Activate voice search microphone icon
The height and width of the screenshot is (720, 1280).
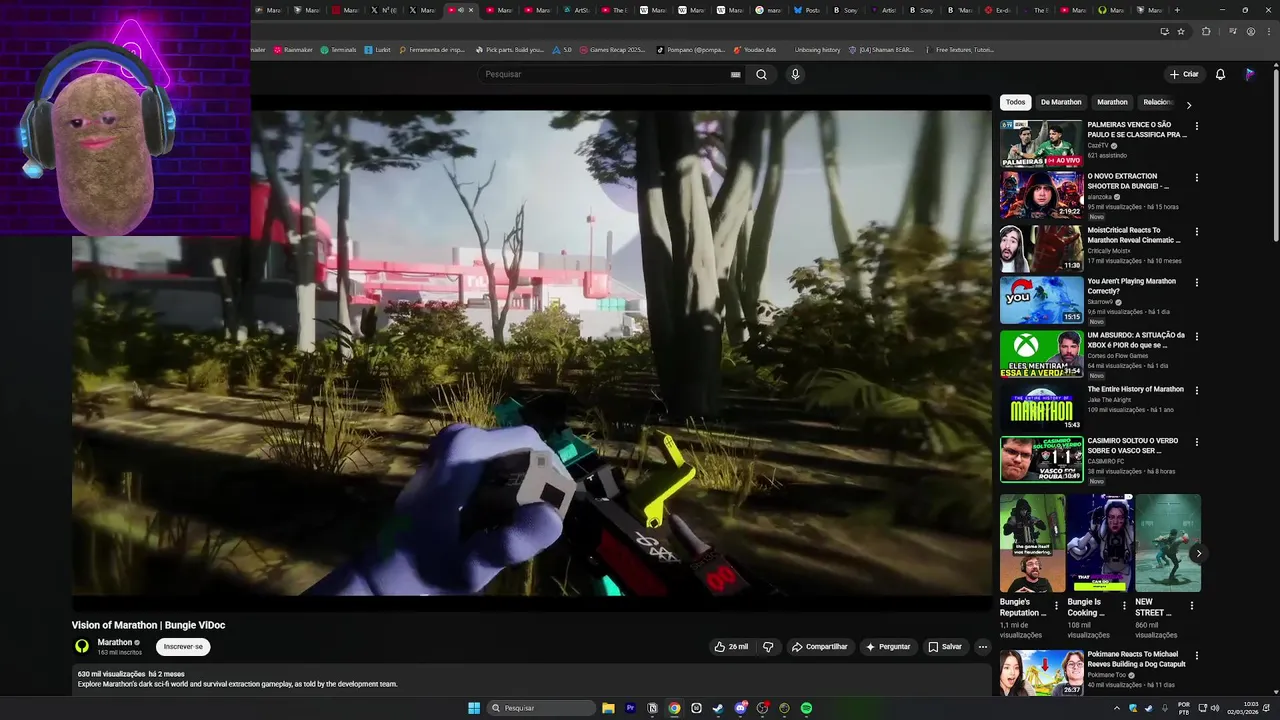(795, 74)
